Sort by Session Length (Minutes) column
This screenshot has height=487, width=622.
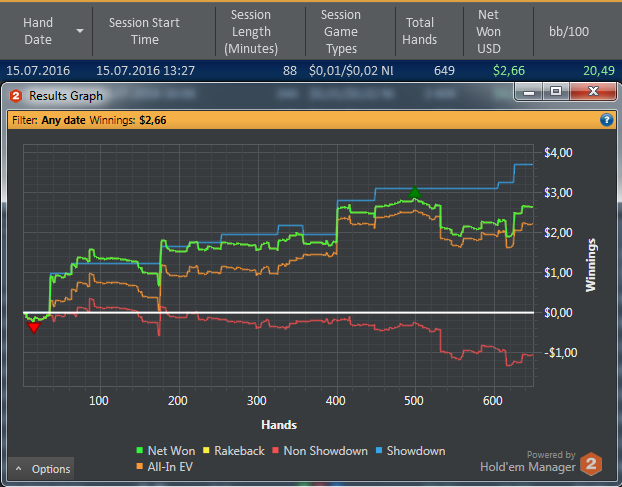260,31
